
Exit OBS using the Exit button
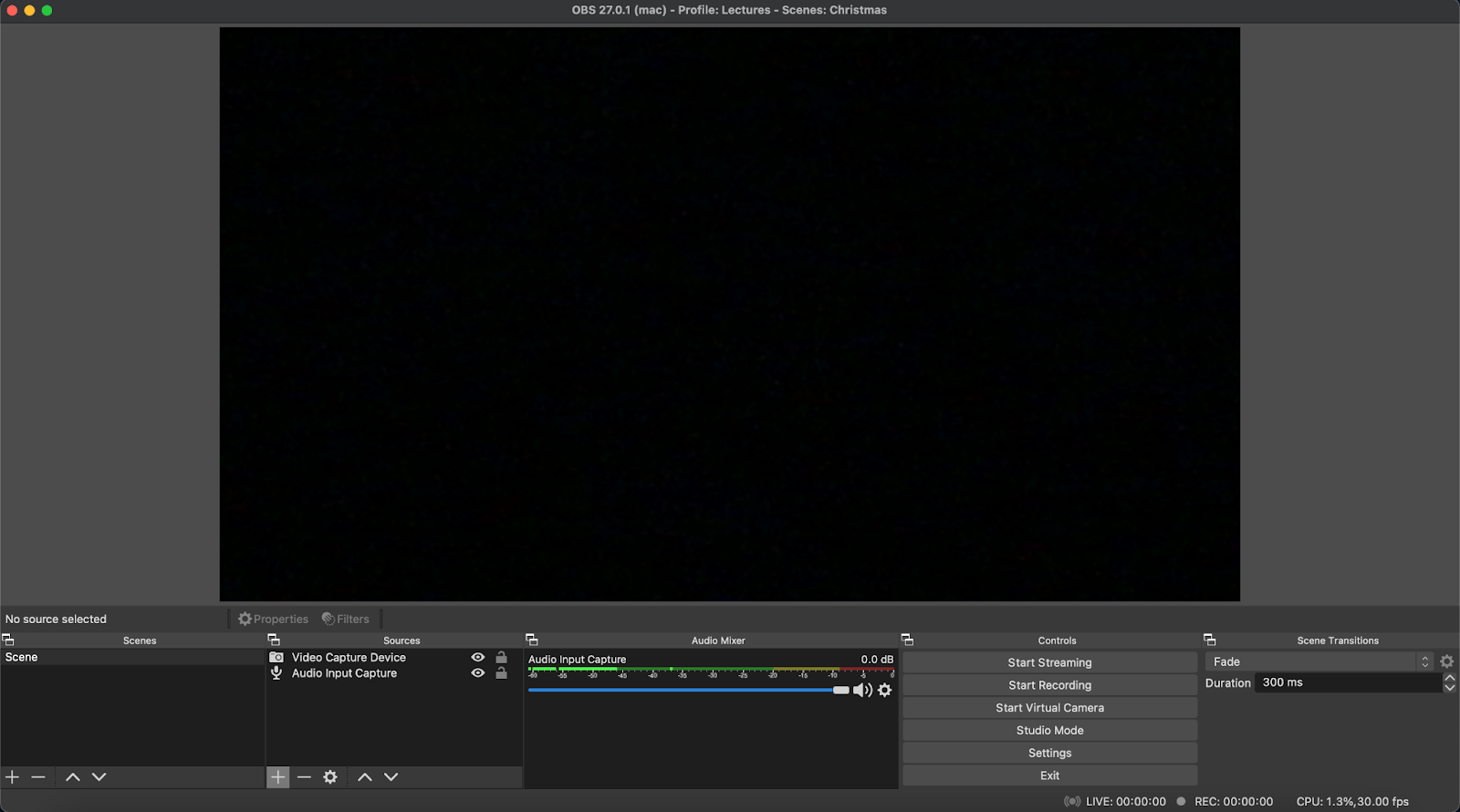pyautogui.click(x=1049, y=776)
